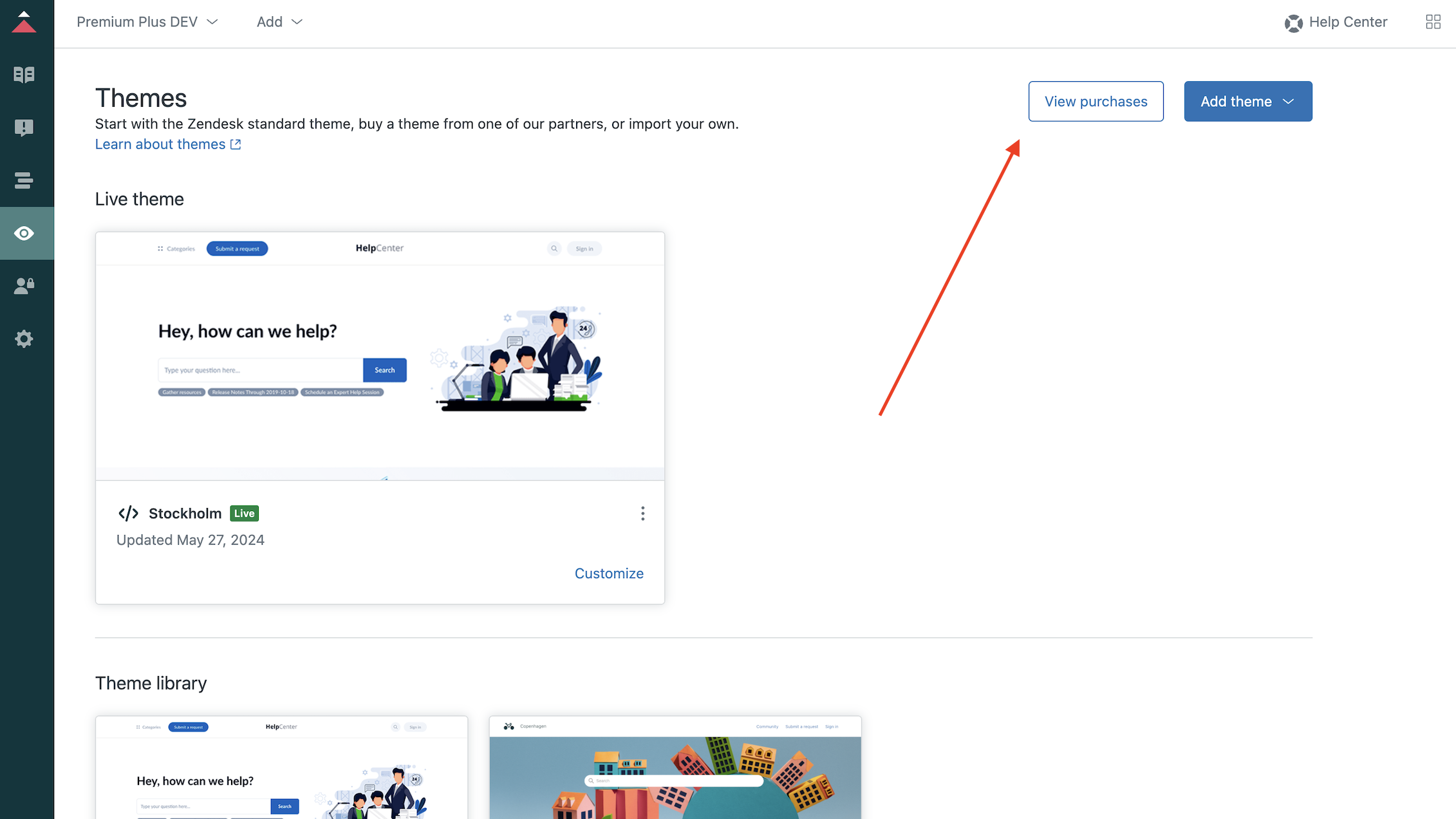Click the View purchases button
1456x819 pixels.
(1096, 101)
